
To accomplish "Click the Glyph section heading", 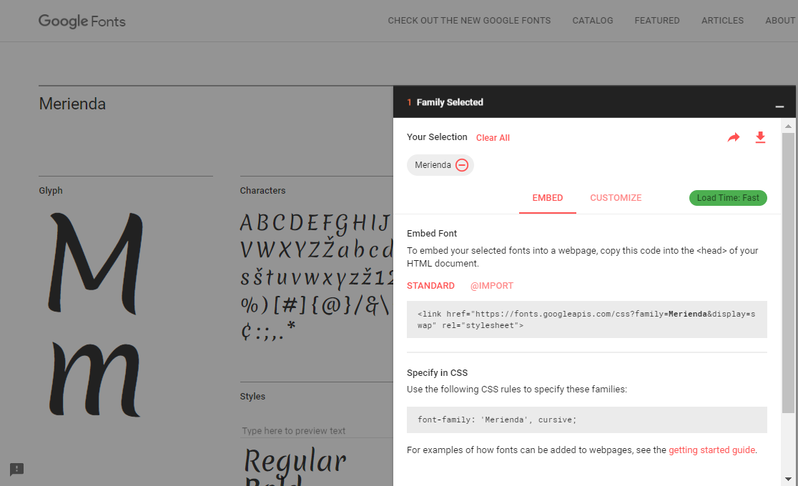I will (x=51, y=191).
